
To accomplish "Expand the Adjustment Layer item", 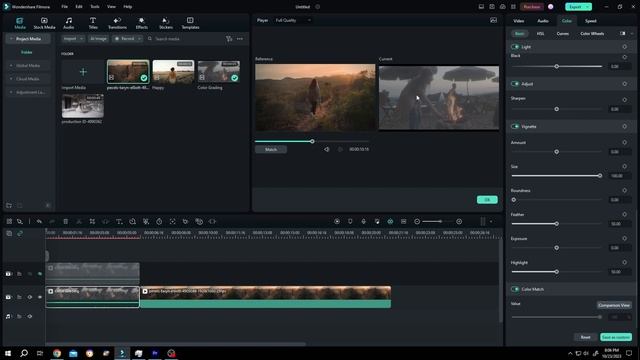I will coord(11,92).
